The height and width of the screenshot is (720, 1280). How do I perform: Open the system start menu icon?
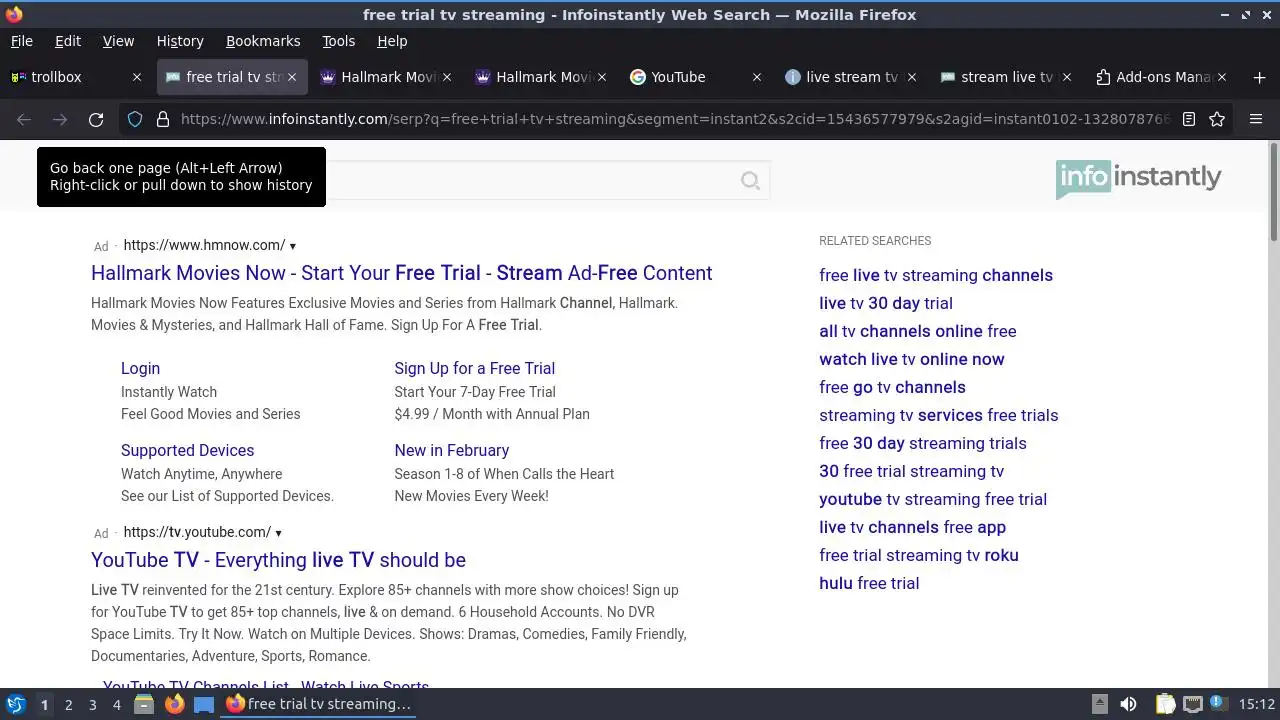coord(15,704)
